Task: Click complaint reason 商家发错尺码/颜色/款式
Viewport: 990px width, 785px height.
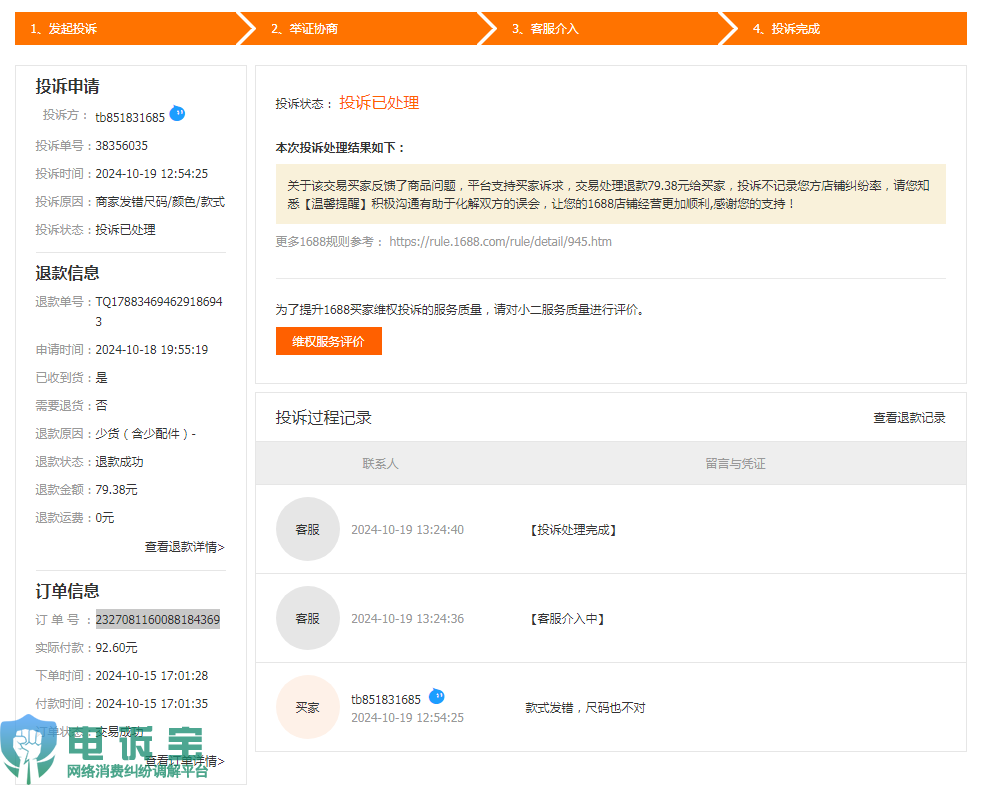Action: point(160,201)
